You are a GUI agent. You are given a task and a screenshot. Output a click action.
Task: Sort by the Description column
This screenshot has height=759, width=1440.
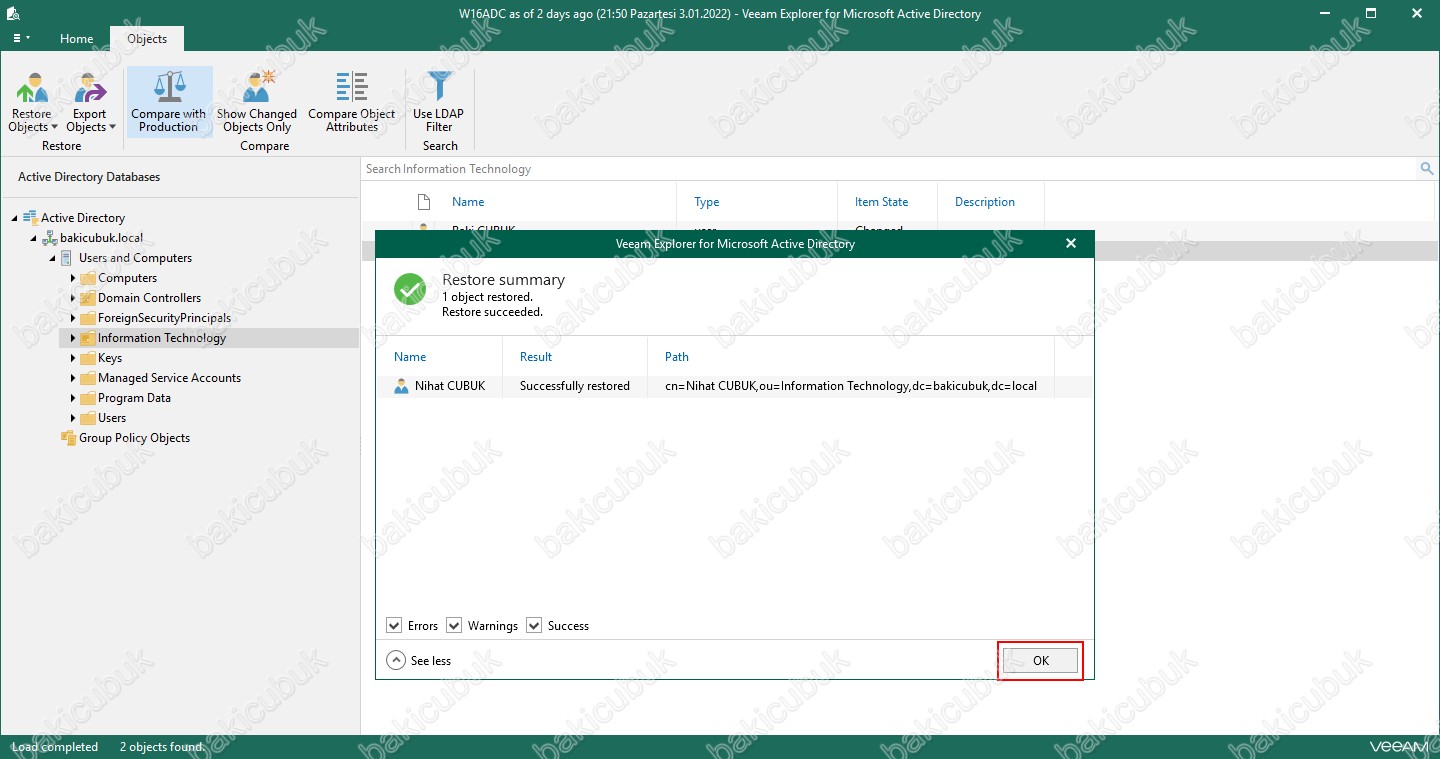pos(985,202)
